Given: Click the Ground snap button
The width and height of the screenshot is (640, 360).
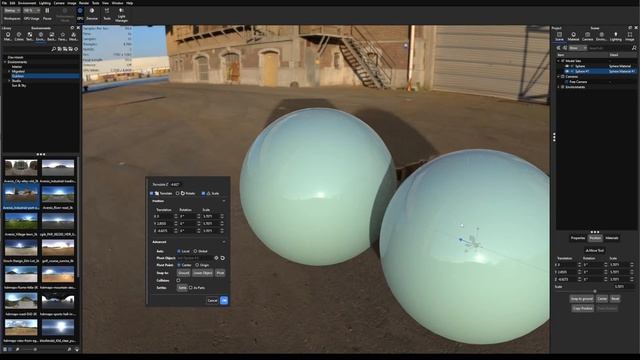Looking at the screenshot, I should click(x=184, y=273).
